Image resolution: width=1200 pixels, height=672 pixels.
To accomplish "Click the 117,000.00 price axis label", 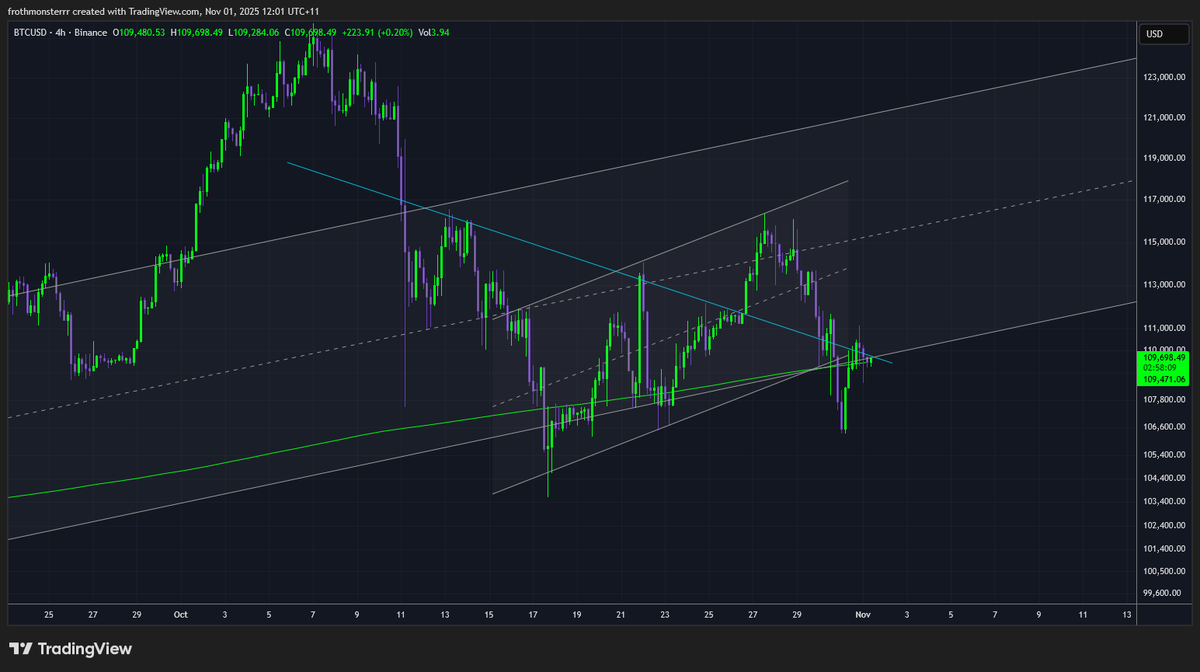I will [x=1166, y=200].
